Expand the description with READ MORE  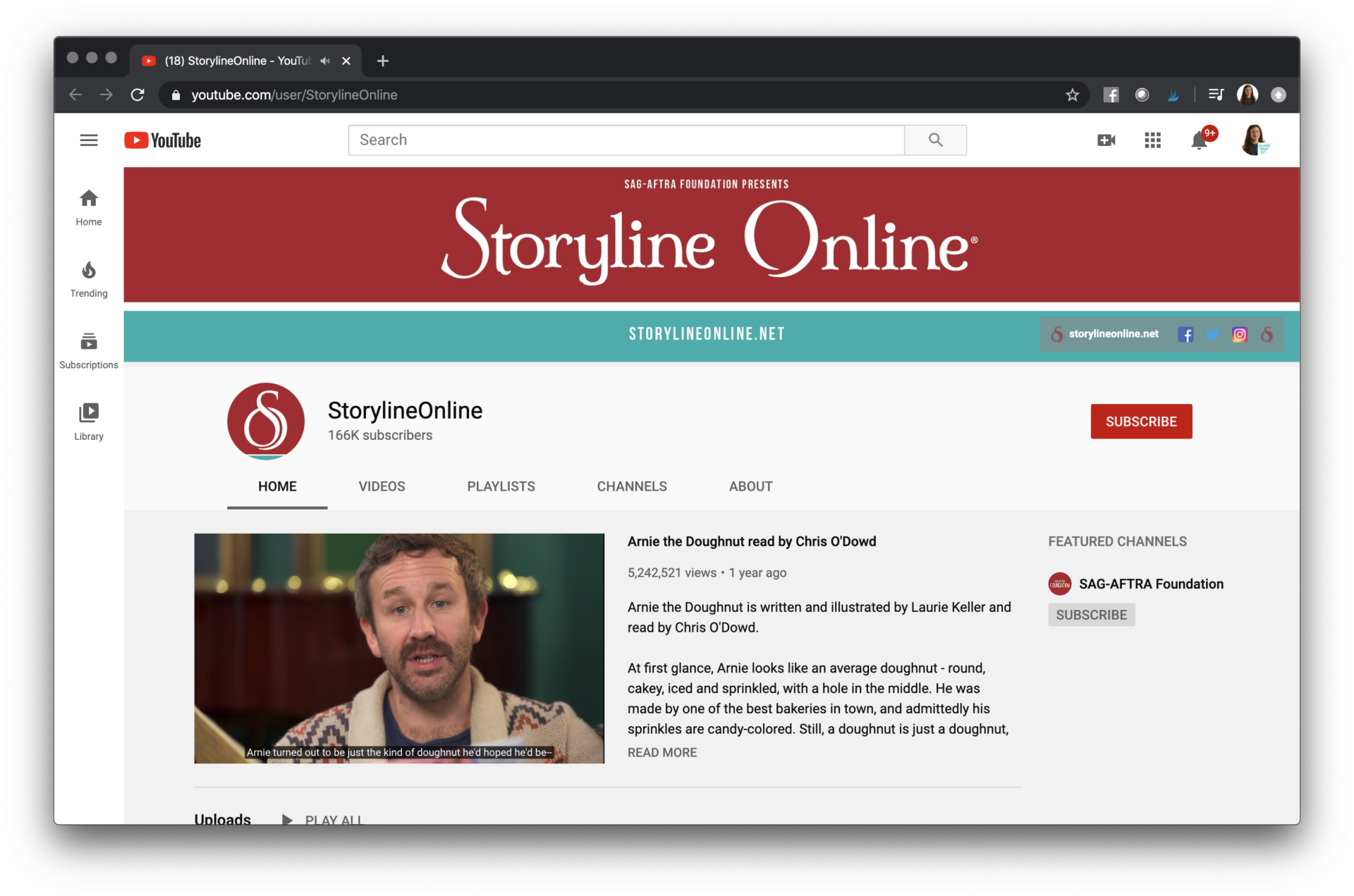pos(661,752)
